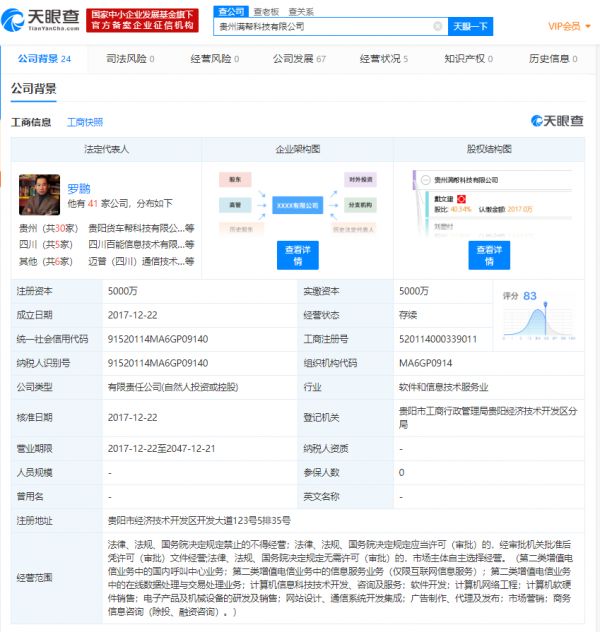The height and width of the screenshot is (632, 600).
Task: Click the company name search field
Action: [x=320, y=27]
